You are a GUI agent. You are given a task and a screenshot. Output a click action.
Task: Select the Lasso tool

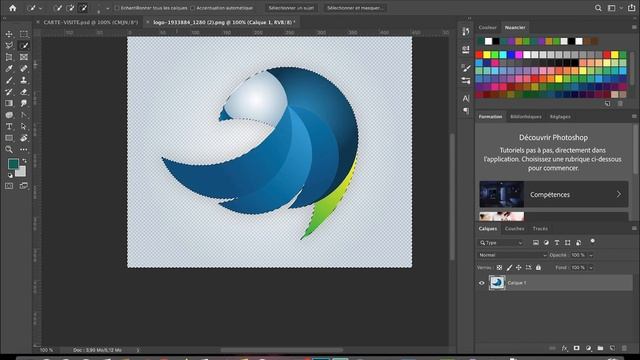click(9, 46)
